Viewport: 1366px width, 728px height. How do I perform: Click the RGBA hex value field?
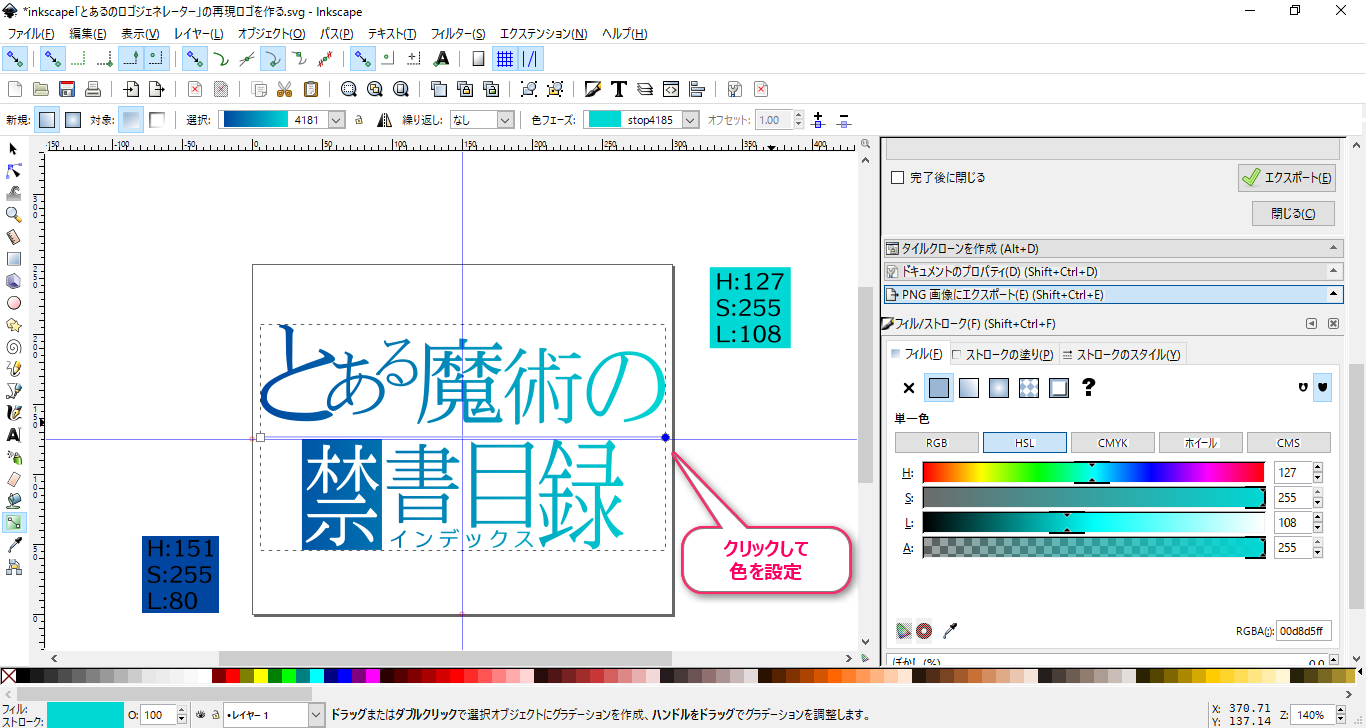click(x=1303, y=630)
